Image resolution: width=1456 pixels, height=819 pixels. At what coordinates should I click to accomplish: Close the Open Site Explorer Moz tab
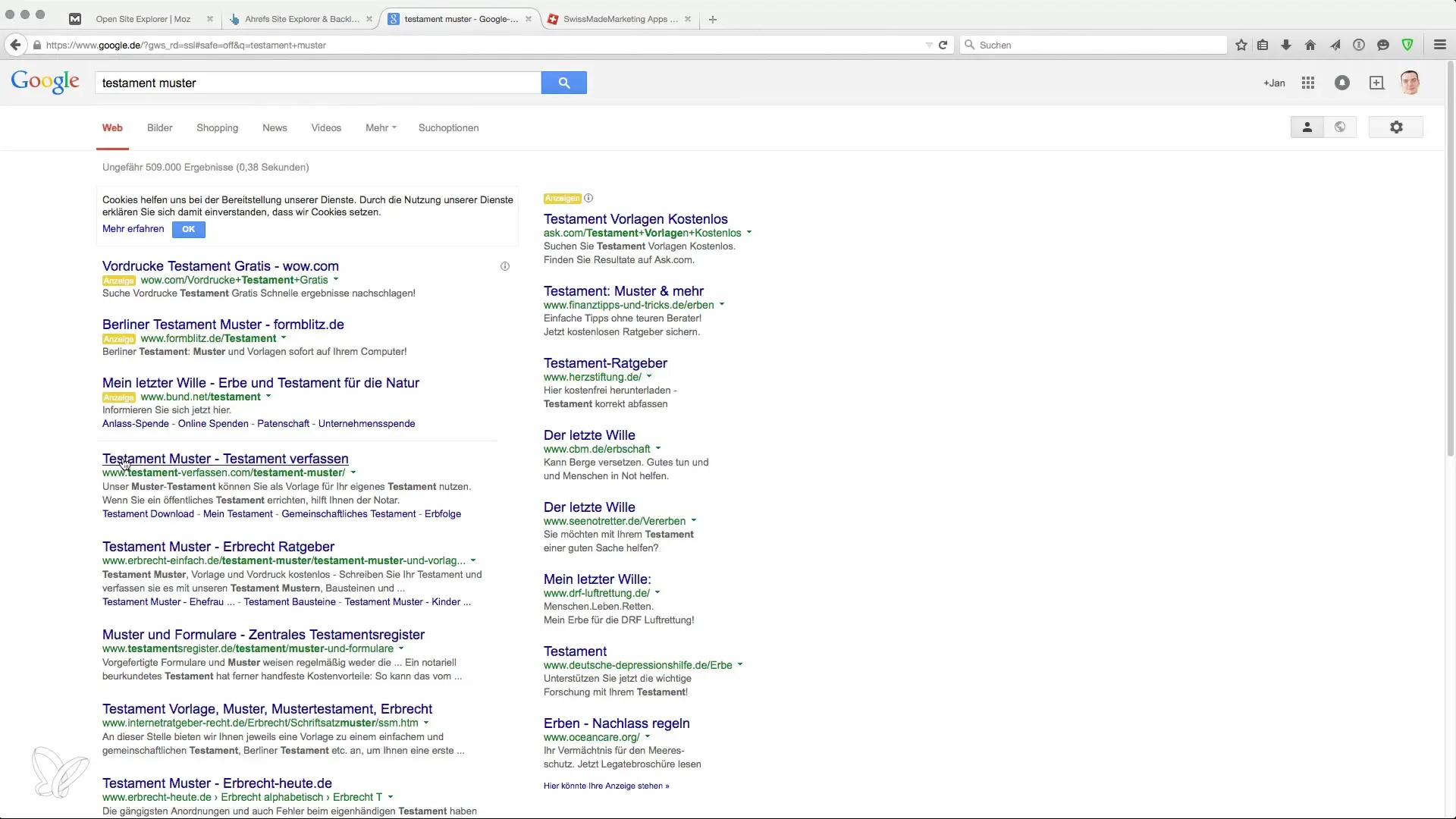click(x=210, y=19)
